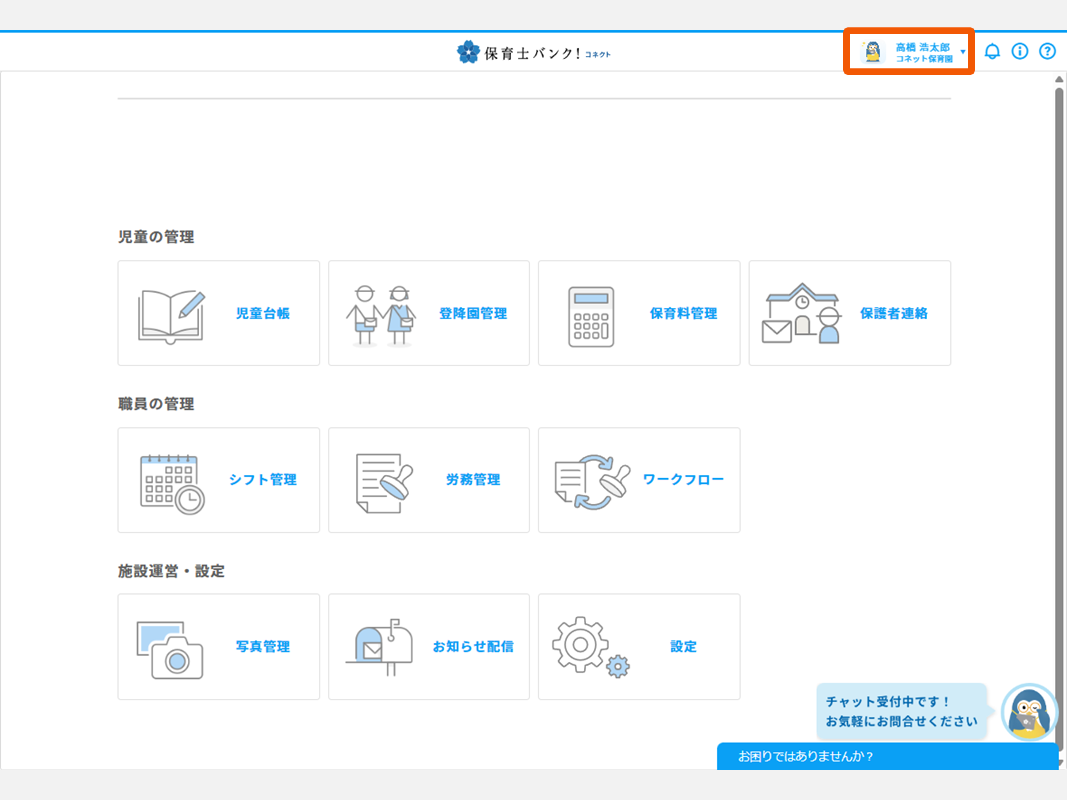
Task: Open the 保護者連絡 school building icon
Action: coord(801,314)
